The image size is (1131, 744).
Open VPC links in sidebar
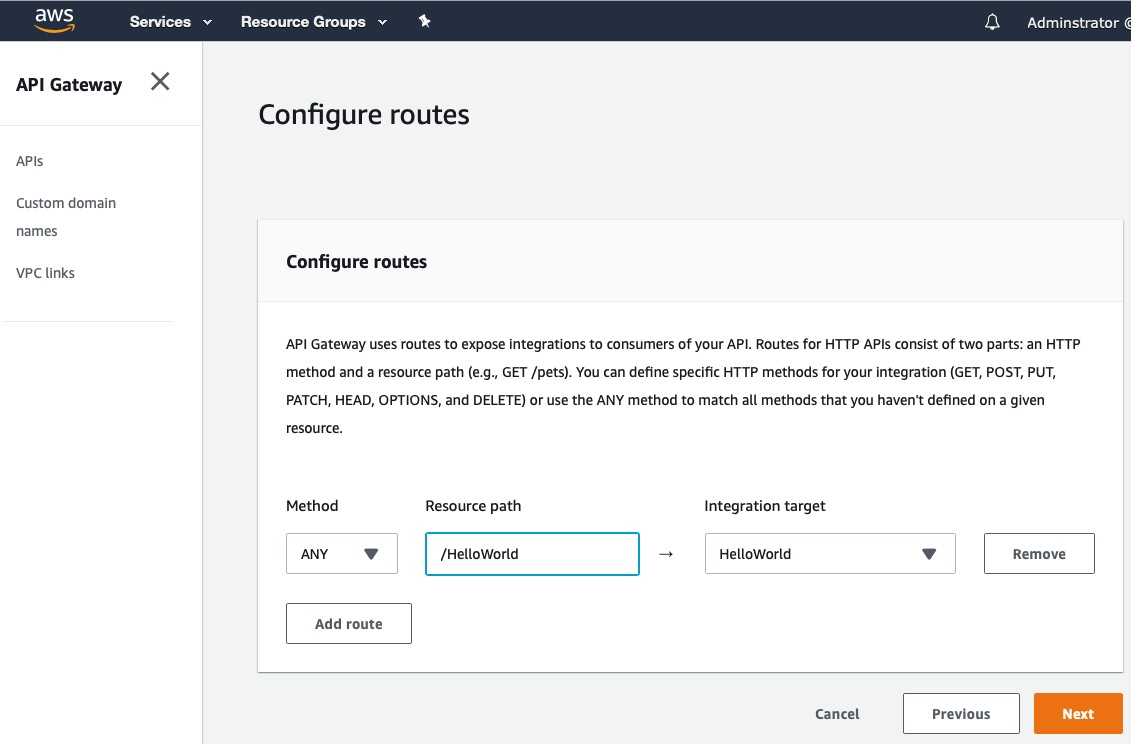point(45,273)
